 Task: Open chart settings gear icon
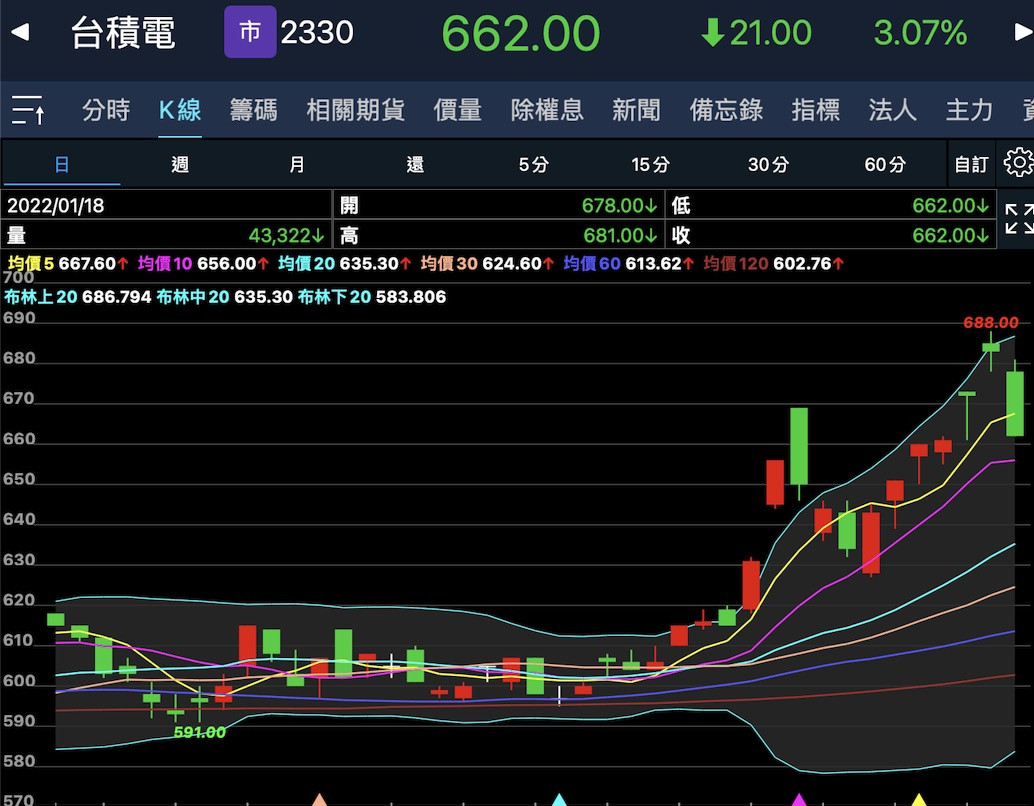pyautogui.click(x=1018, y=163)
